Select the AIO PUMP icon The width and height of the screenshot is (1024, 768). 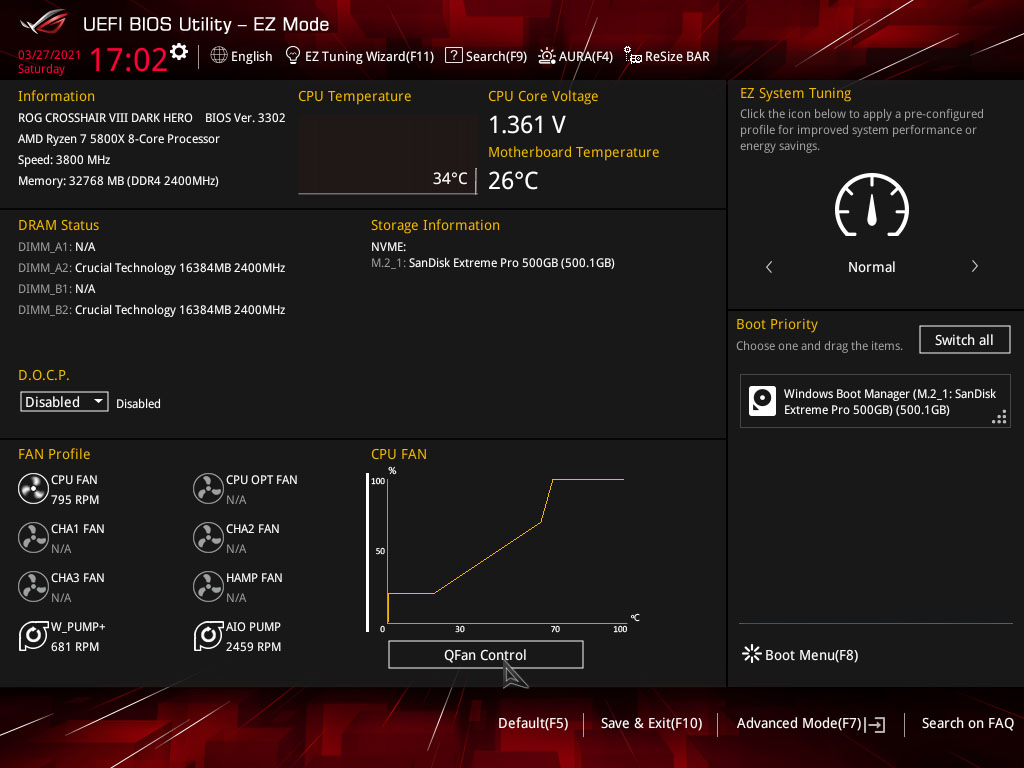[x=208, y=635]
